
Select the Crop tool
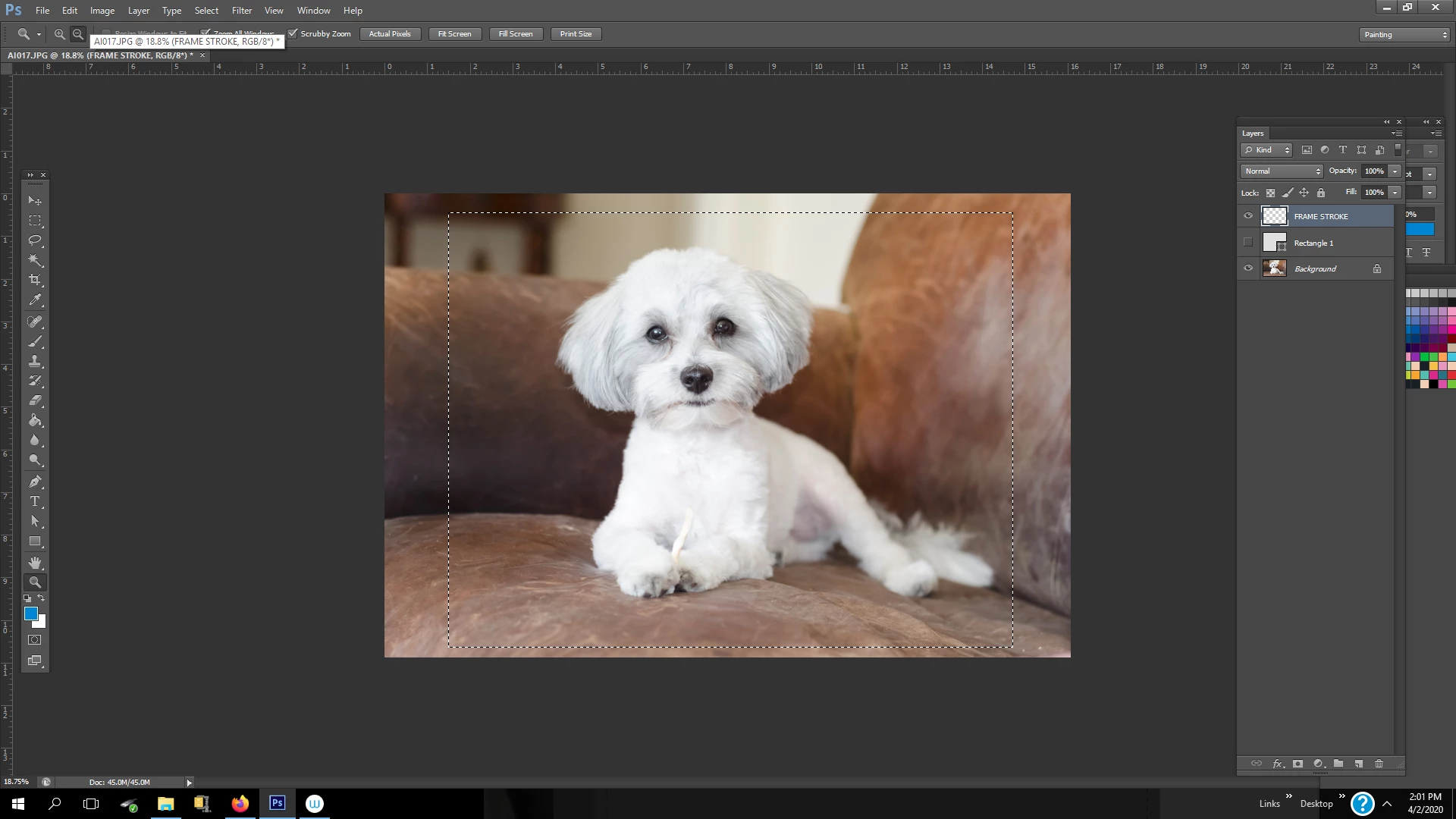click(x=35, y=280)
